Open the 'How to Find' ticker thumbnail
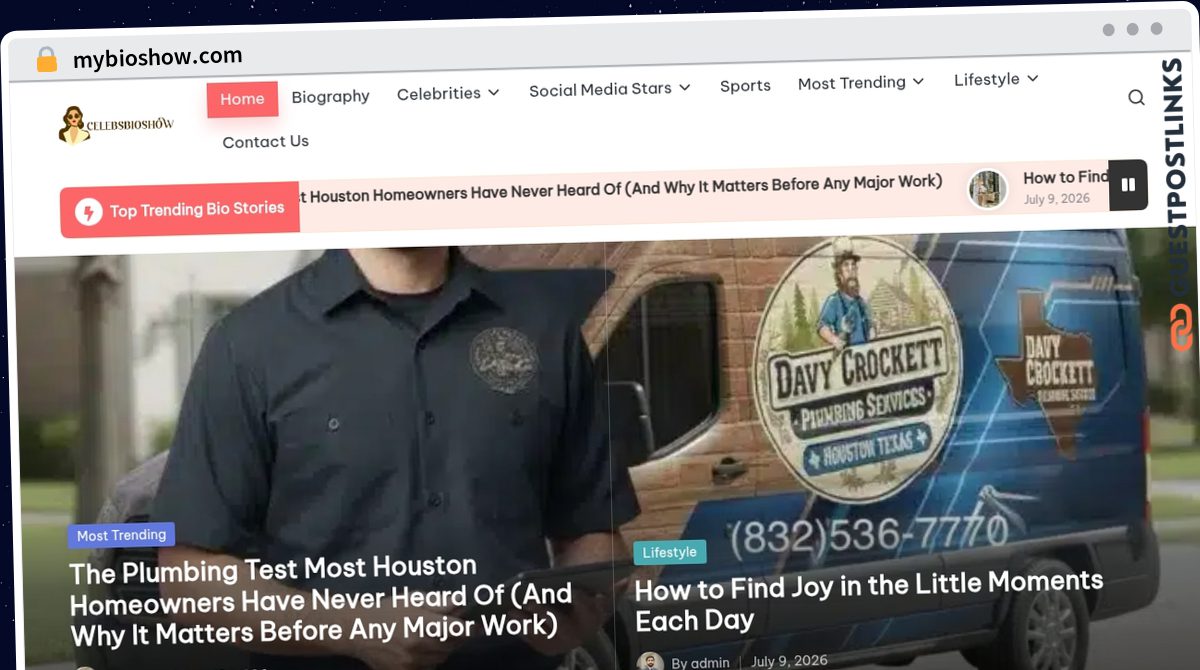The image size is (1200, 670). tap(987, 189)
